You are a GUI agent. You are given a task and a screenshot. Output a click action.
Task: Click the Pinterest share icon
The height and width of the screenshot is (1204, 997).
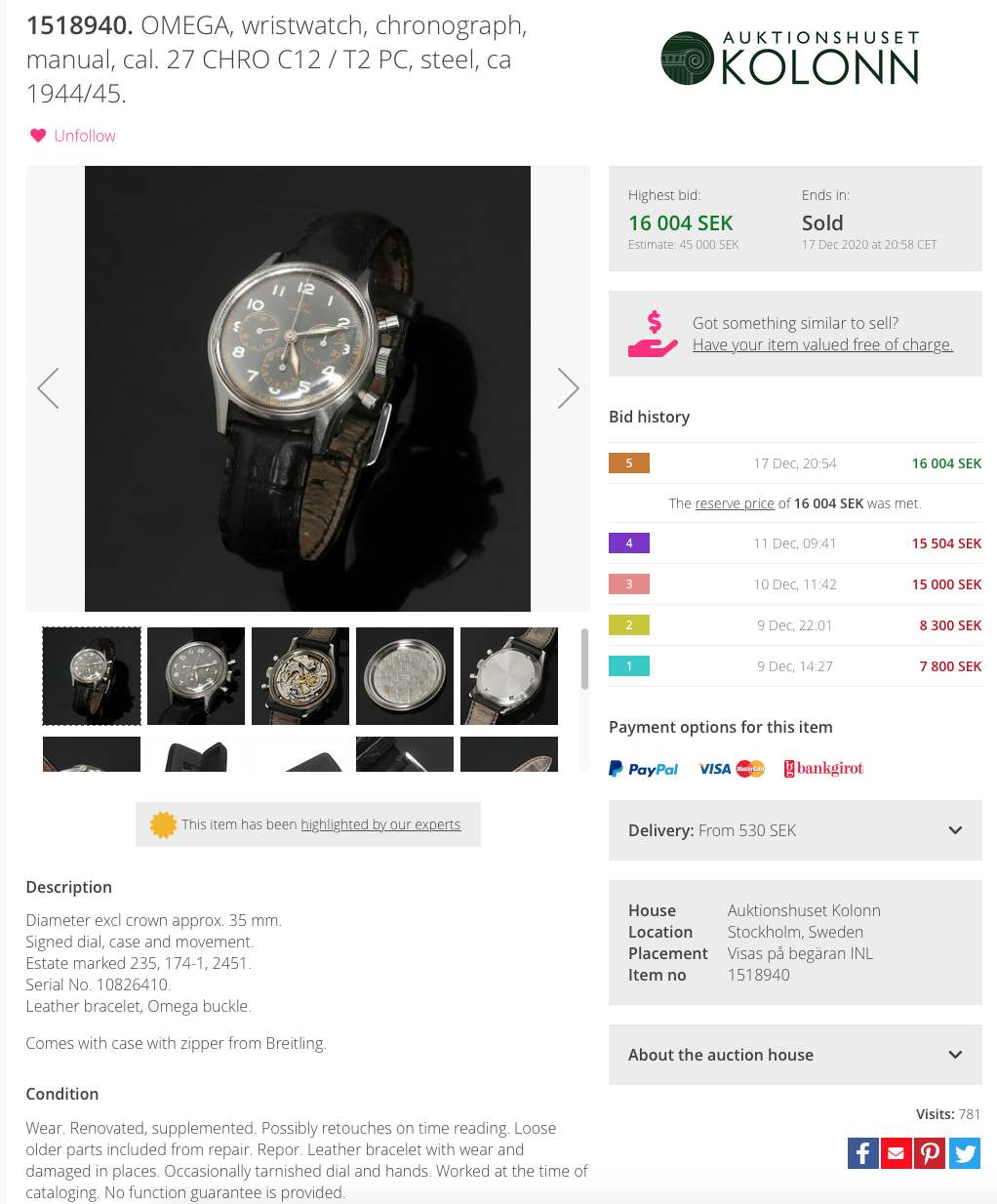(x=930, y=1153)
